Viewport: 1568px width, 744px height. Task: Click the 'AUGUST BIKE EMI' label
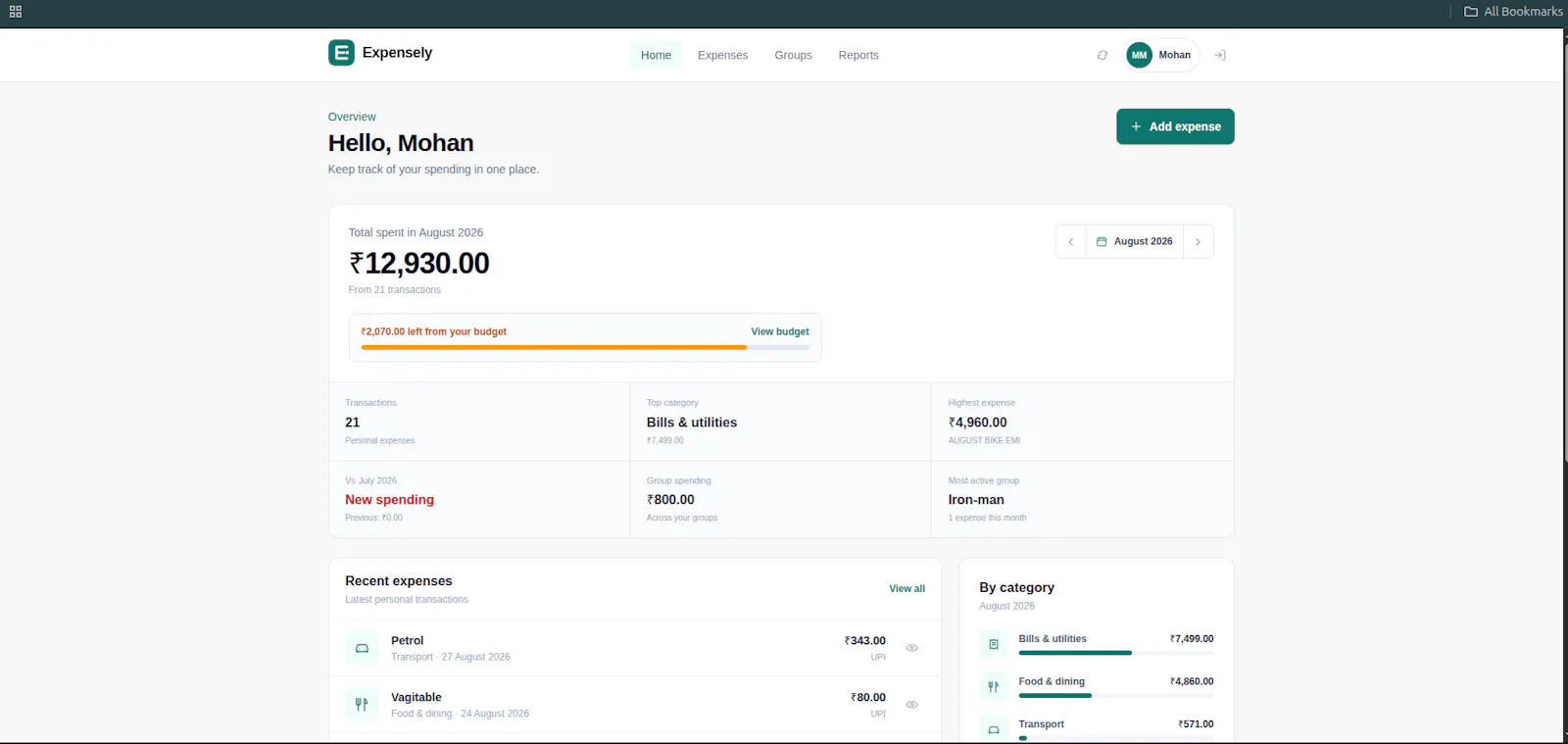[984, 441]
